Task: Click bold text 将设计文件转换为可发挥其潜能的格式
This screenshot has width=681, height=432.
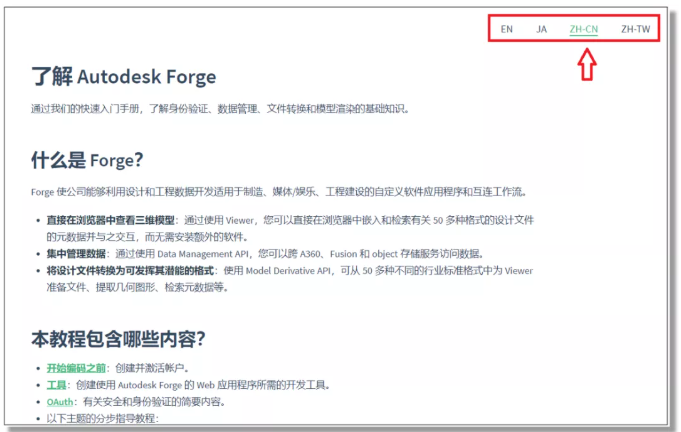Action: tap(130, 271)
